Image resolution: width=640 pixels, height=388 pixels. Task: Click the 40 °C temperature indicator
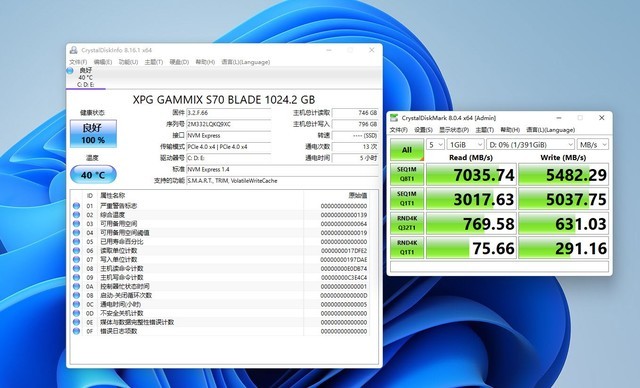(x=93, y=175)
